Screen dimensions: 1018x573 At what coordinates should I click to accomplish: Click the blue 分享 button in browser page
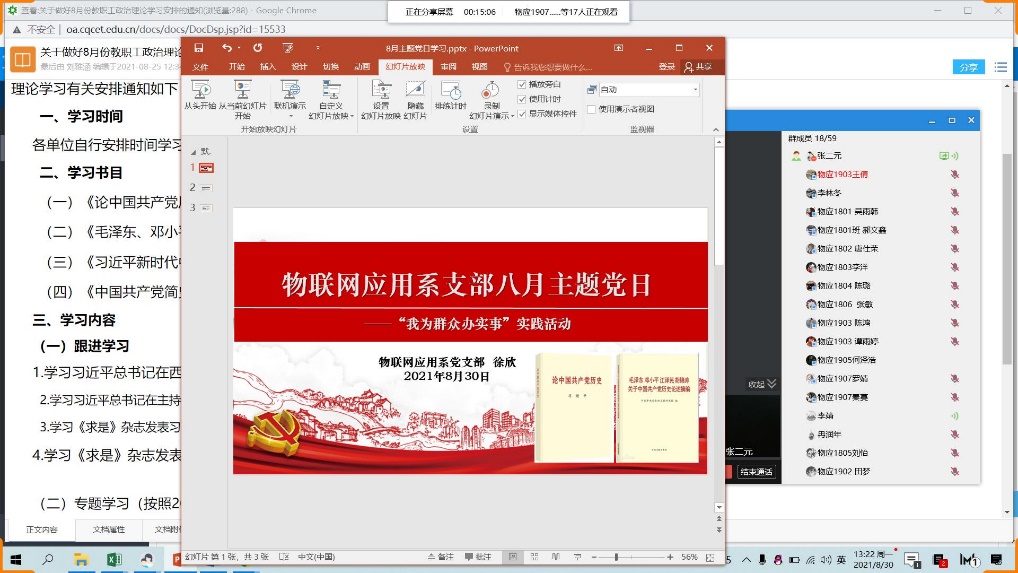(x=968, y=67)
